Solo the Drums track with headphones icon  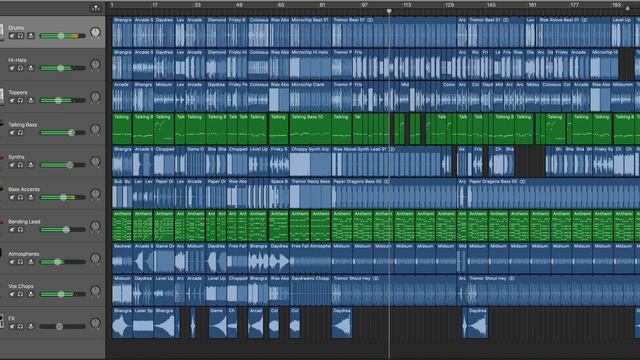point(20,36)
